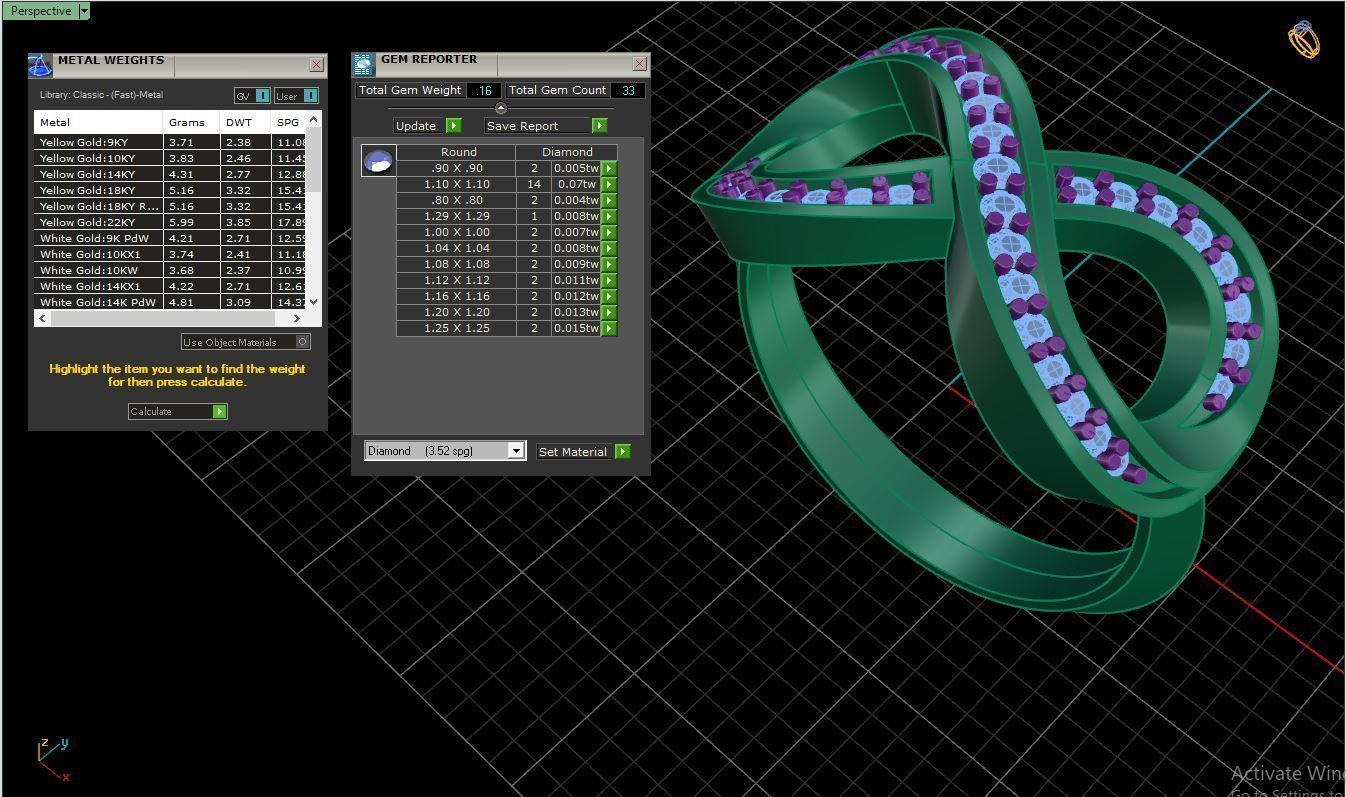The width and height of the screenshot is (1346, 797).
Task: Click the Metal column header
Action: [x=98, y=122]
